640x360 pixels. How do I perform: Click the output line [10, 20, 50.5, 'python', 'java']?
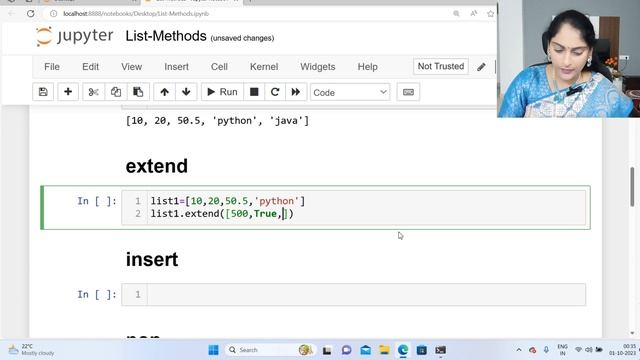217,121
